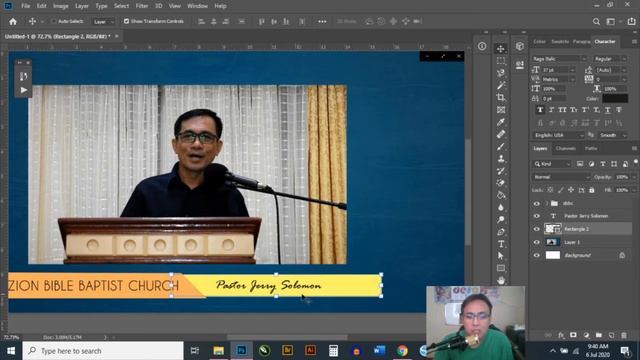Screen dimensions: 640x360
Task: Hide the Pastor Jerry Solomon text layer
Action: (537, 216)
